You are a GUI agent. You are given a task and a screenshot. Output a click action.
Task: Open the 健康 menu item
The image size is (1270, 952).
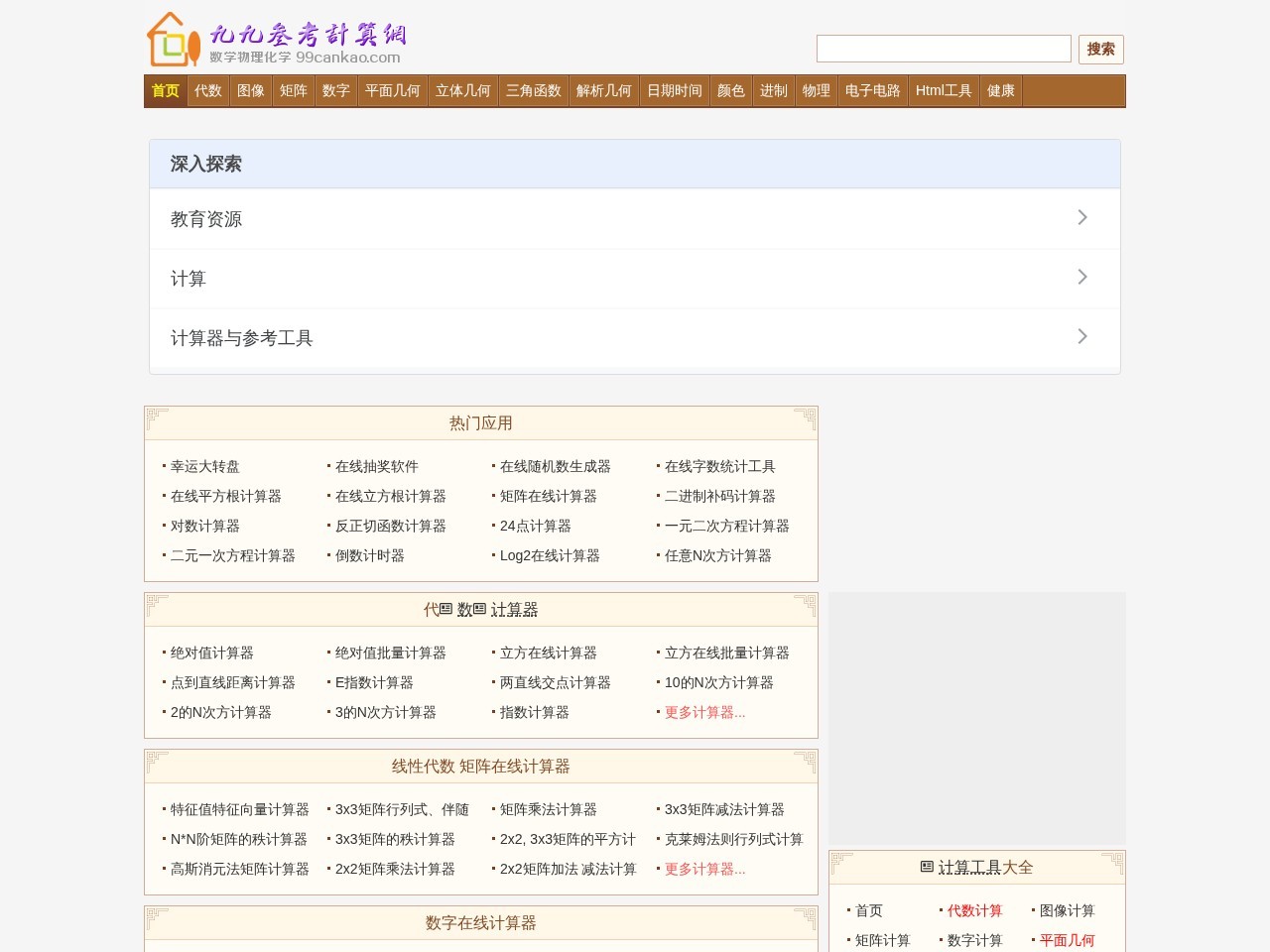1001,90
